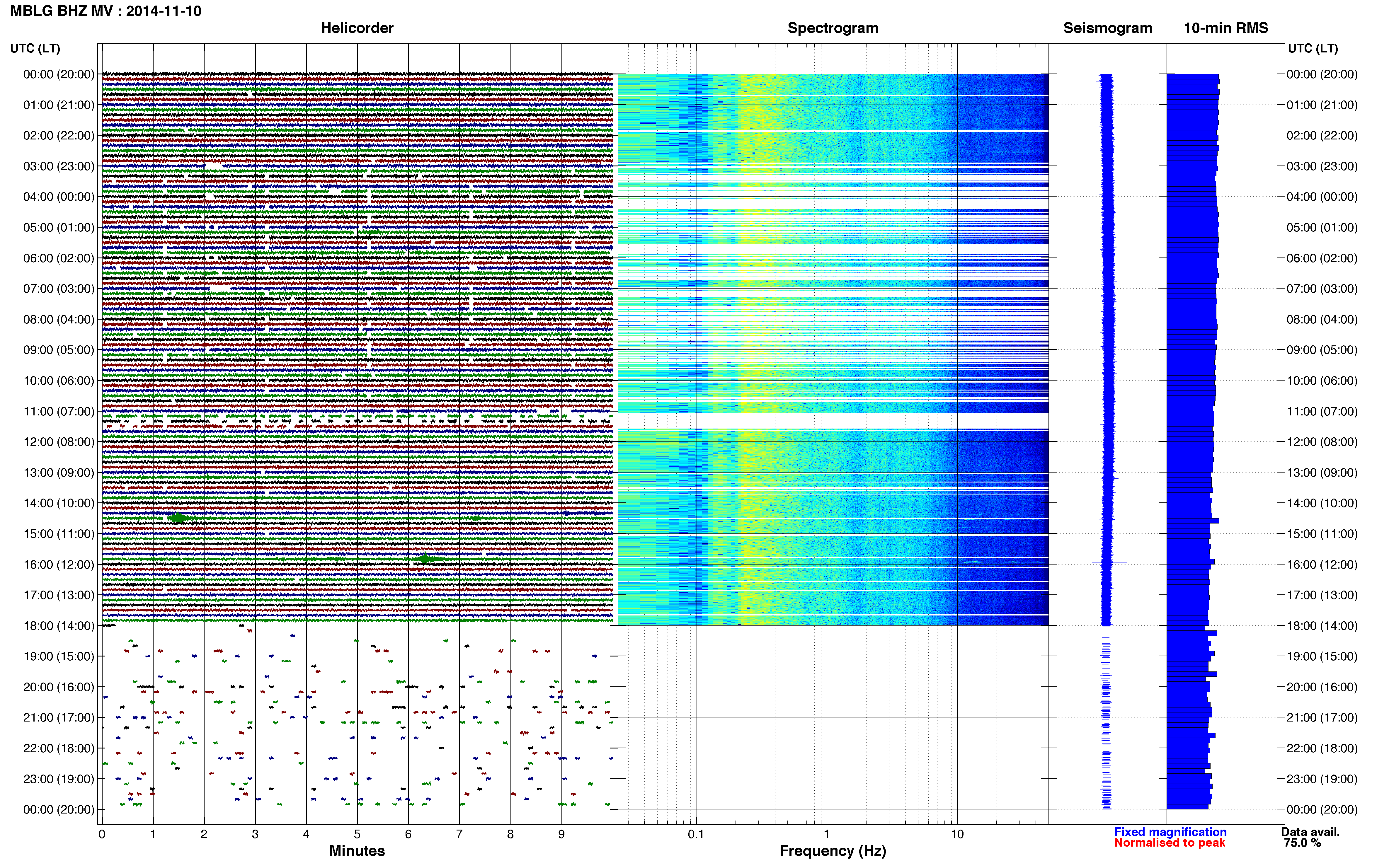
Task: Click '15:00 (11:00)' on the left time axis
Action: [x=59, y=534]
